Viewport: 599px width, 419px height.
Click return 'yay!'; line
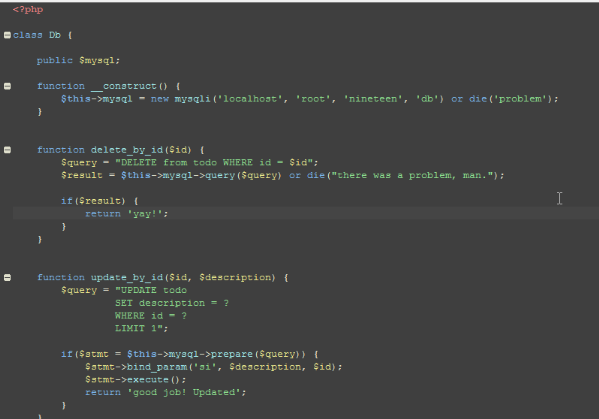[x=126, y=214]
